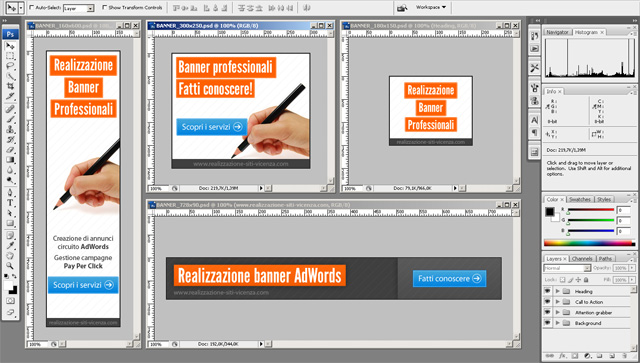Select the Rectangle shape tool
640x363 pixels.
[10, 223]
